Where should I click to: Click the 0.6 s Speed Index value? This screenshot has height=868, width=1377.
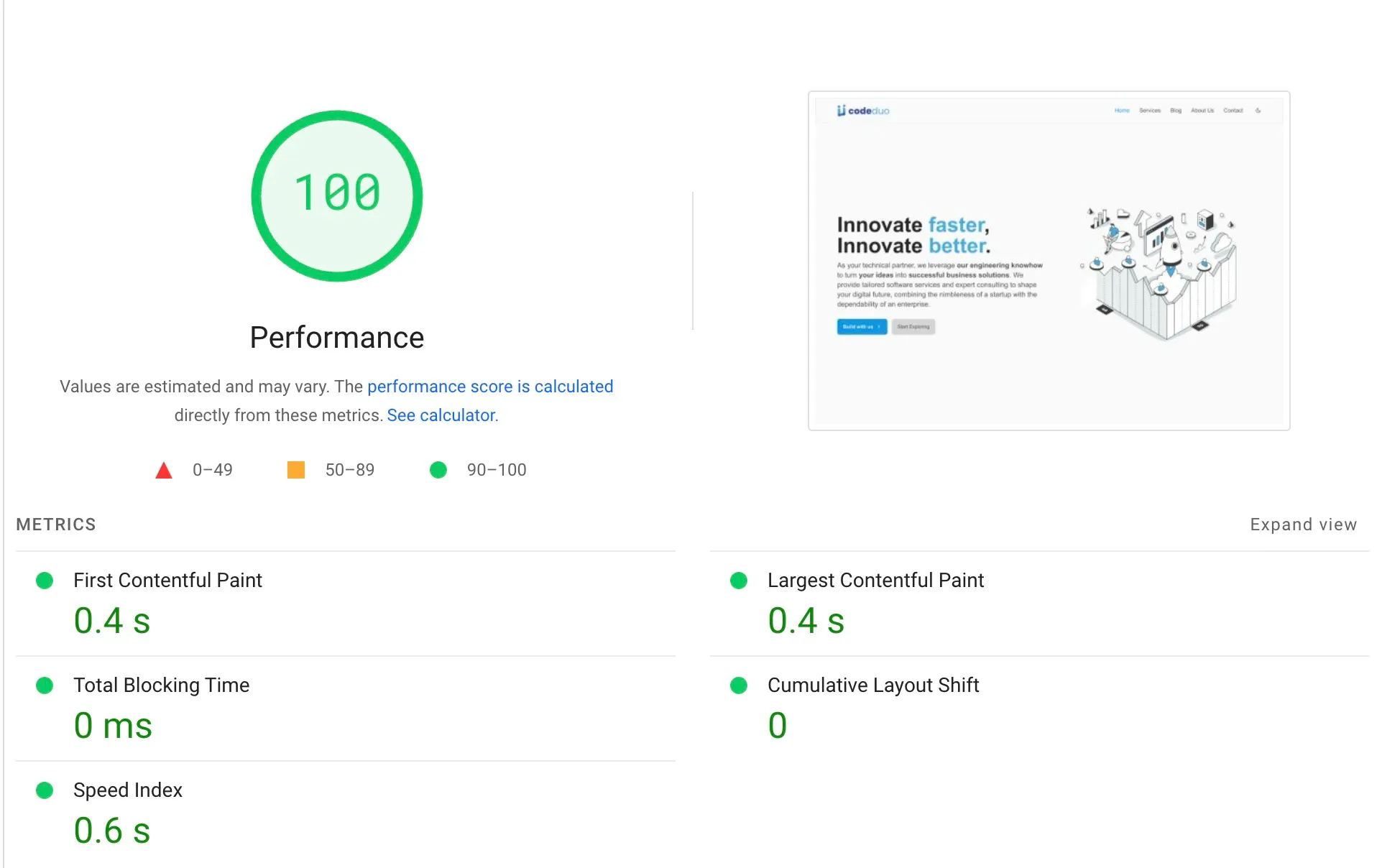point(112,831)
